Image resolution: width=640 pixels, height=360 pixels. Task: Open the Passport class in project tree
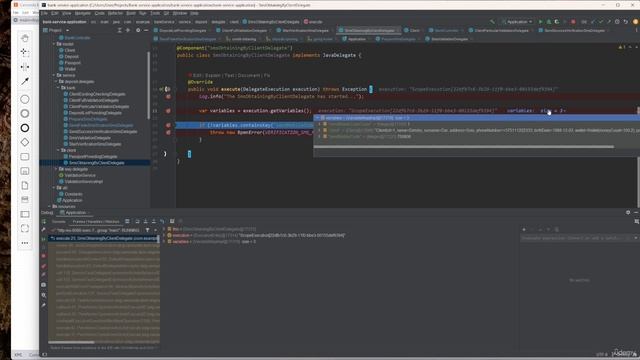[x=73, y=63]
